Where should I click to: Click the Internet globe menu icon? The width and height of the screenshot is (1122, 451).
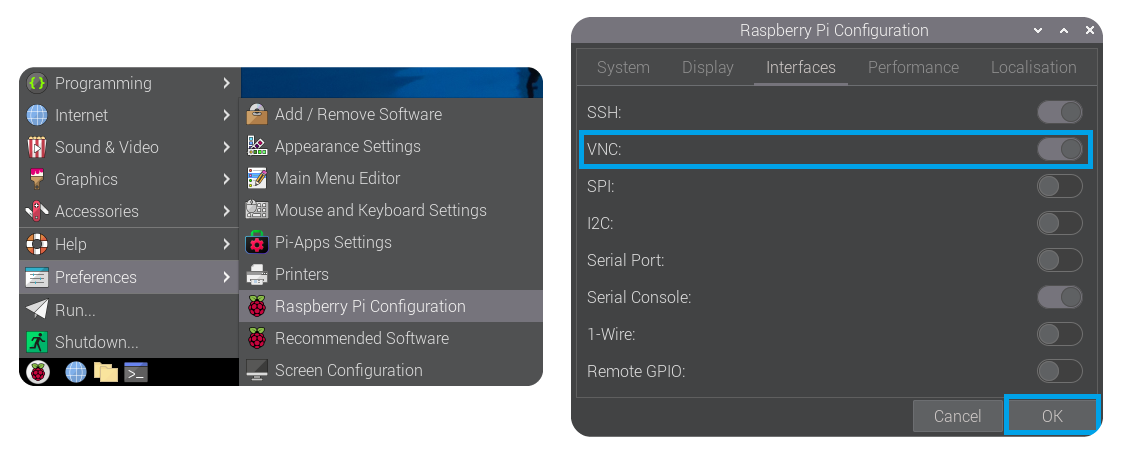click(x=36, y=115)
